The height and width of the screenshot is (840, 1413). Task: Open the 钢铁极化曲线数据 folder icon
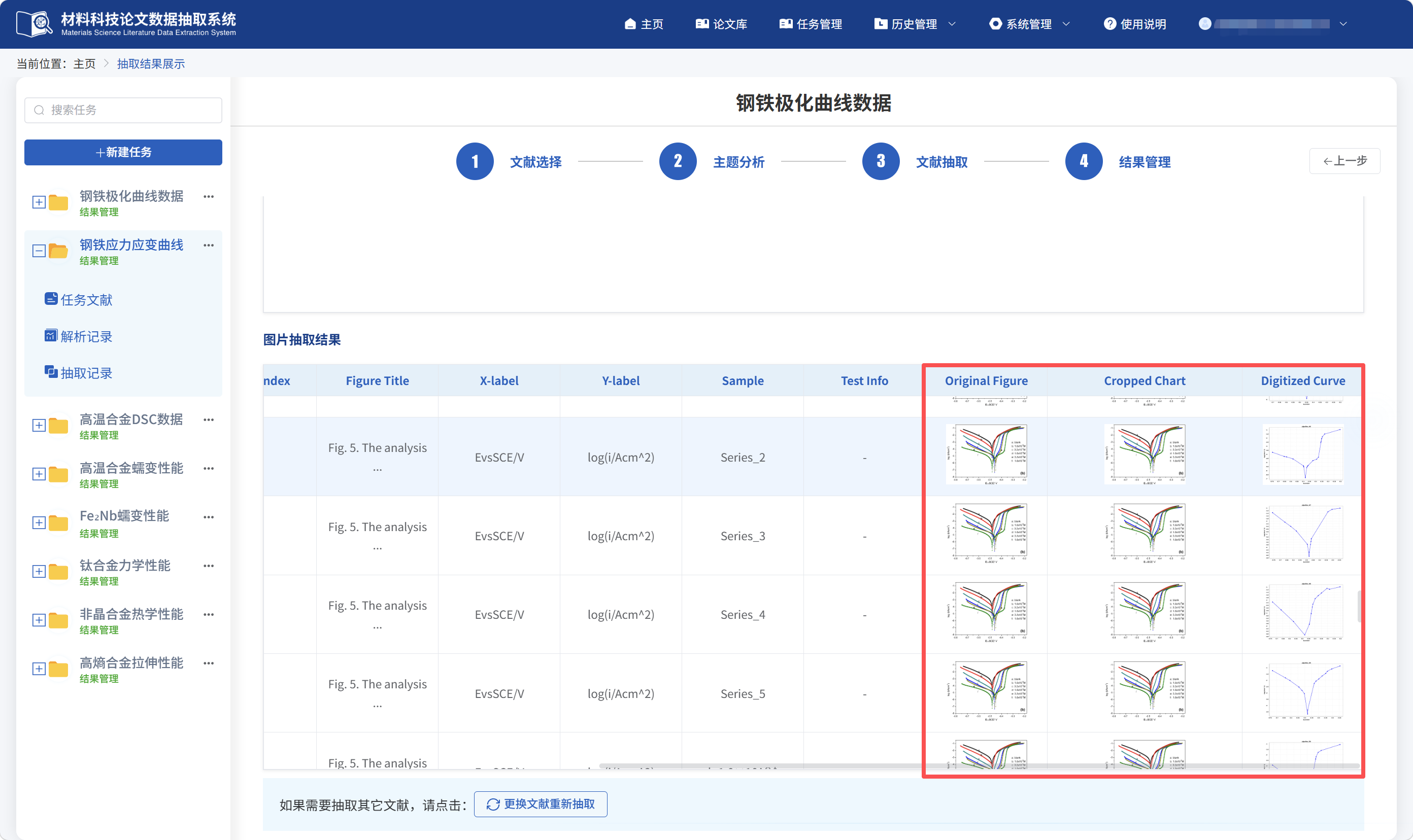(58, 202)
